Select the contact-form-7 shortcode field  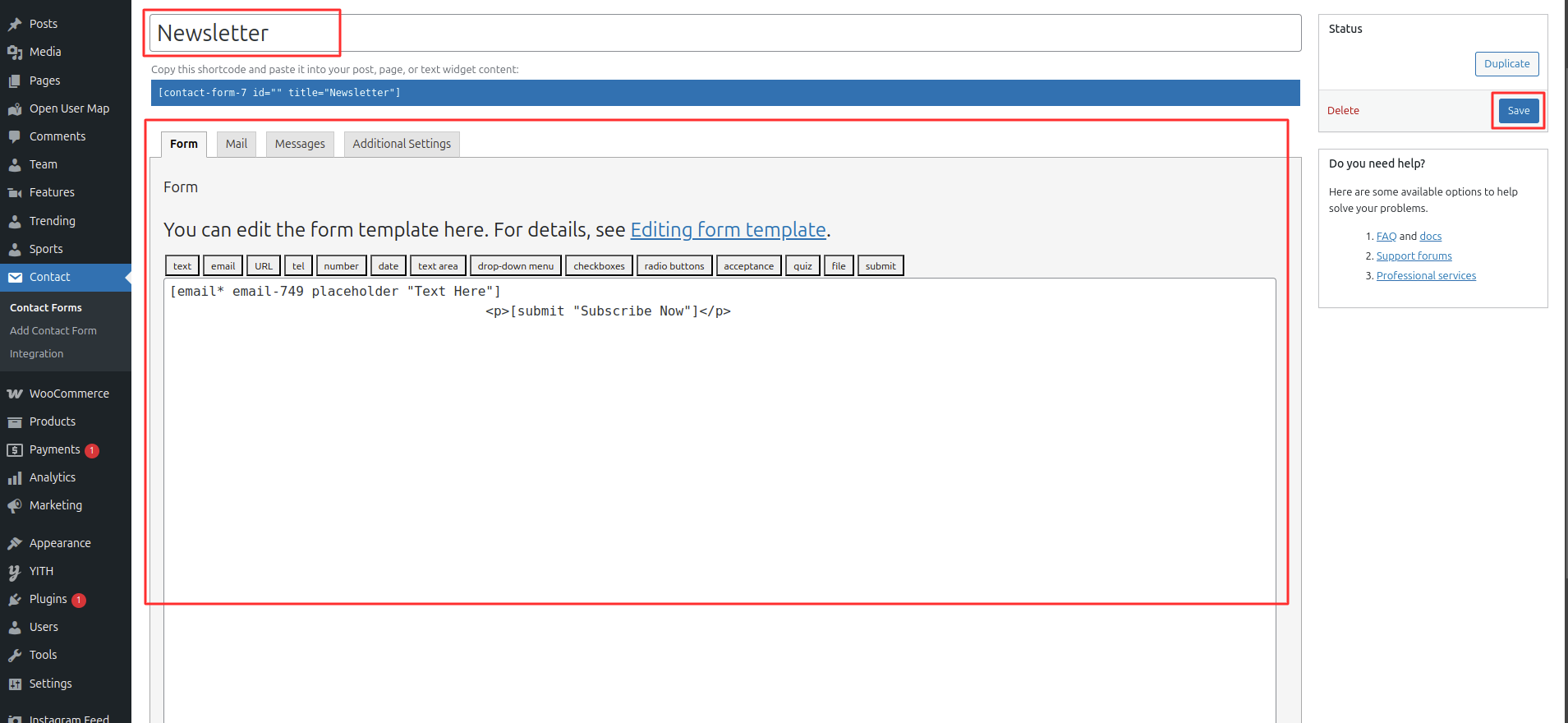coord(725,93)
